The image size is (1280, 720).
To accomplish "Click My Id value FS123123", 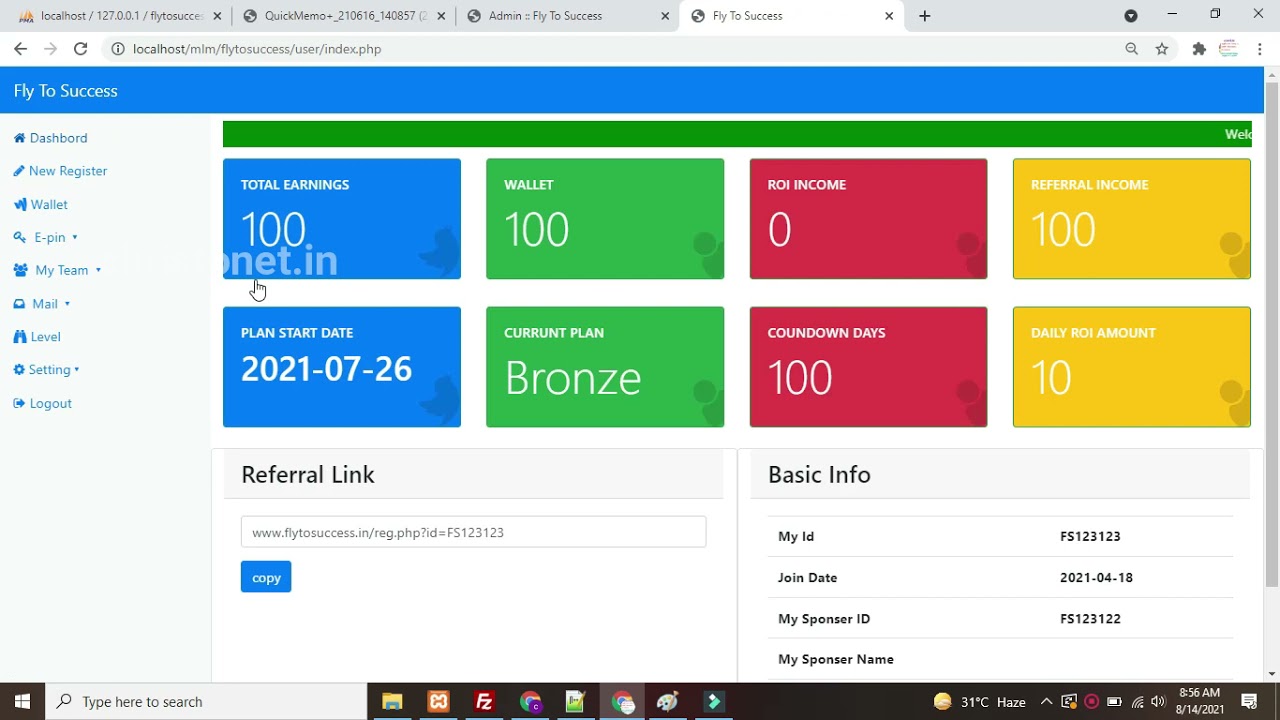I will 1090,536.
